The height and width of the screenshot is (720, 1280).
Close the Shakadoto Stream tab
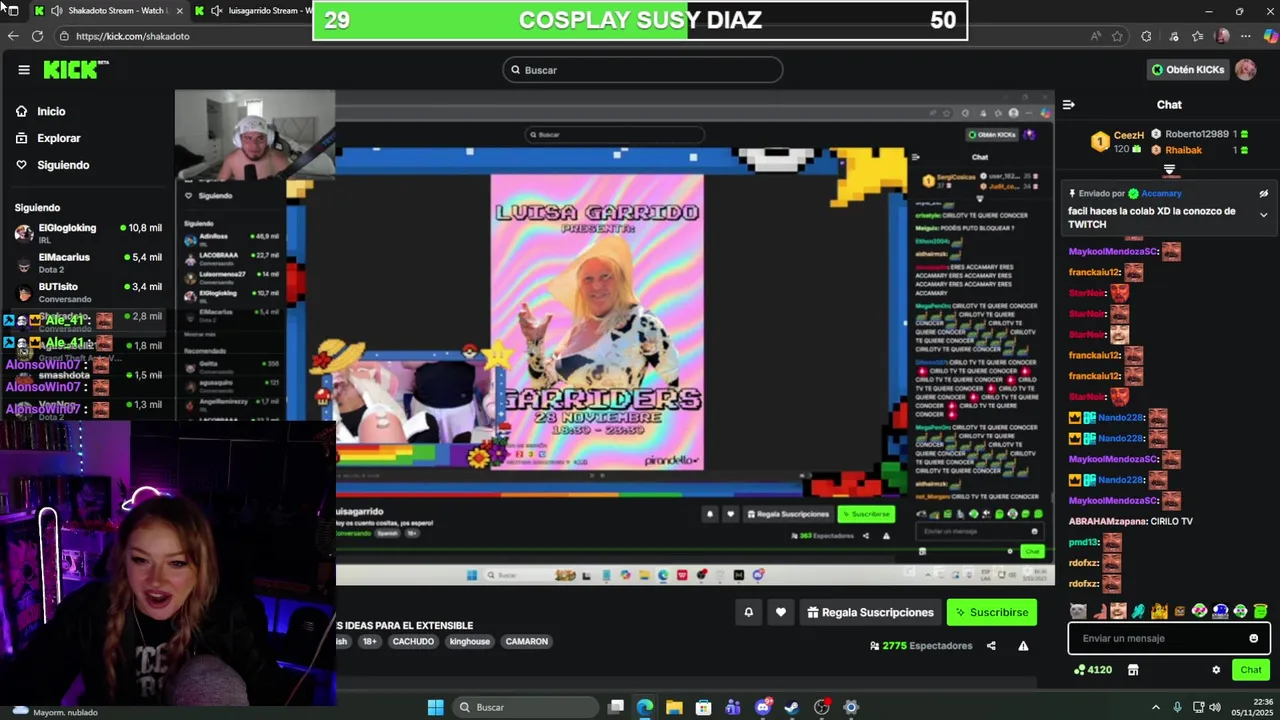coord(179,10)
